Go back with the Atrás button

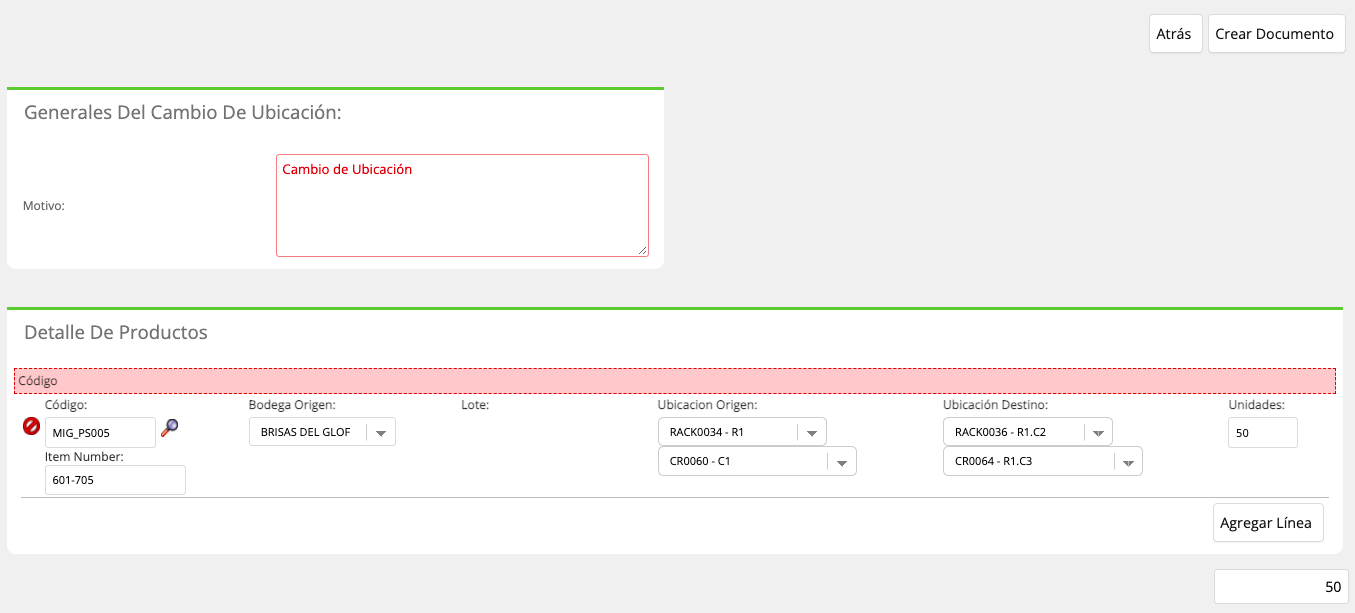pos(1175,34)
